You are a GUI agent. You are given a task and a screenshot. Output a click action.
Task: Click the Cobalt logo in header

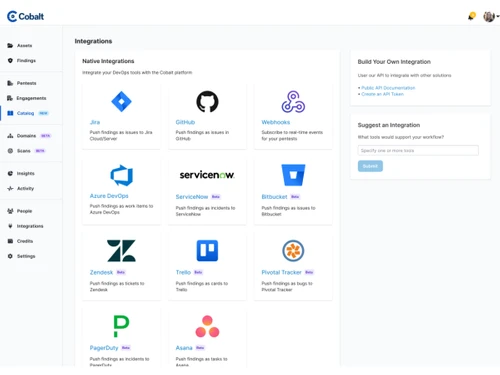pyautogui.click(x=25, y=16)
